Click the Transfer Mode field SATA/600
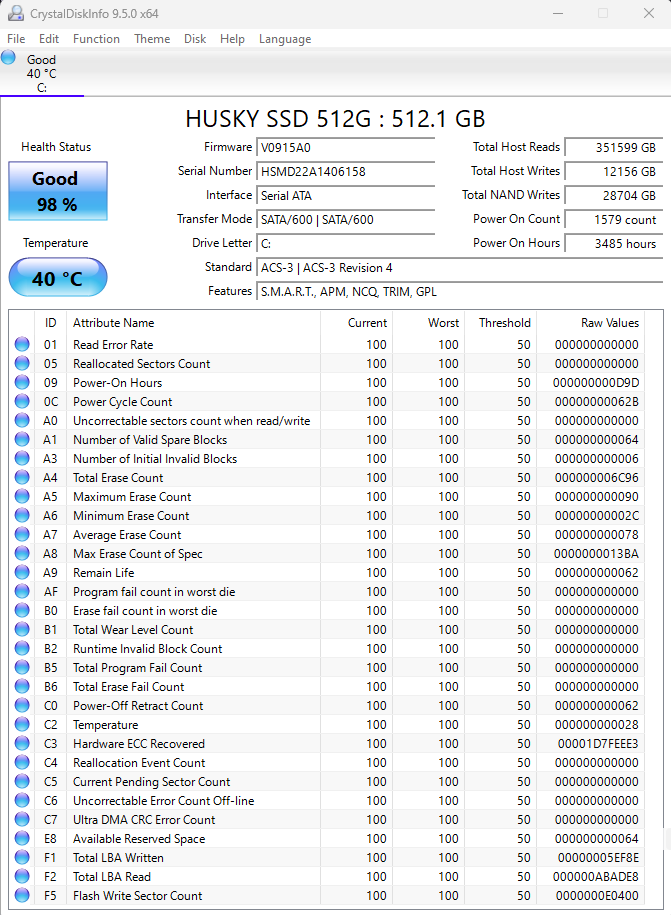The height and width of the screenshot is (915, 671). 346,219
